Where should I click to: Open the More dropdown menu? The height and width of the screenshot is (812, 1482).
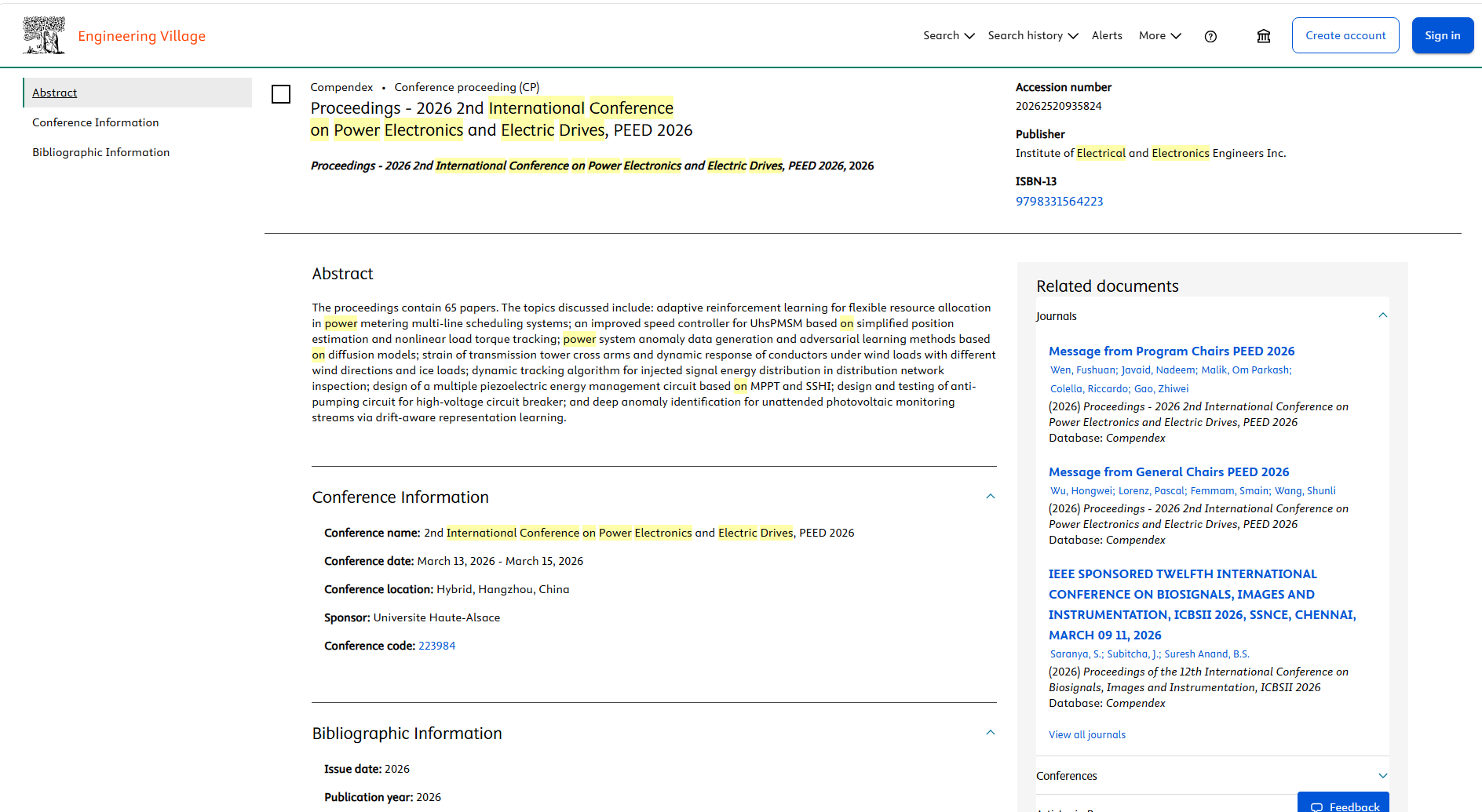[x=1159, y=35]
